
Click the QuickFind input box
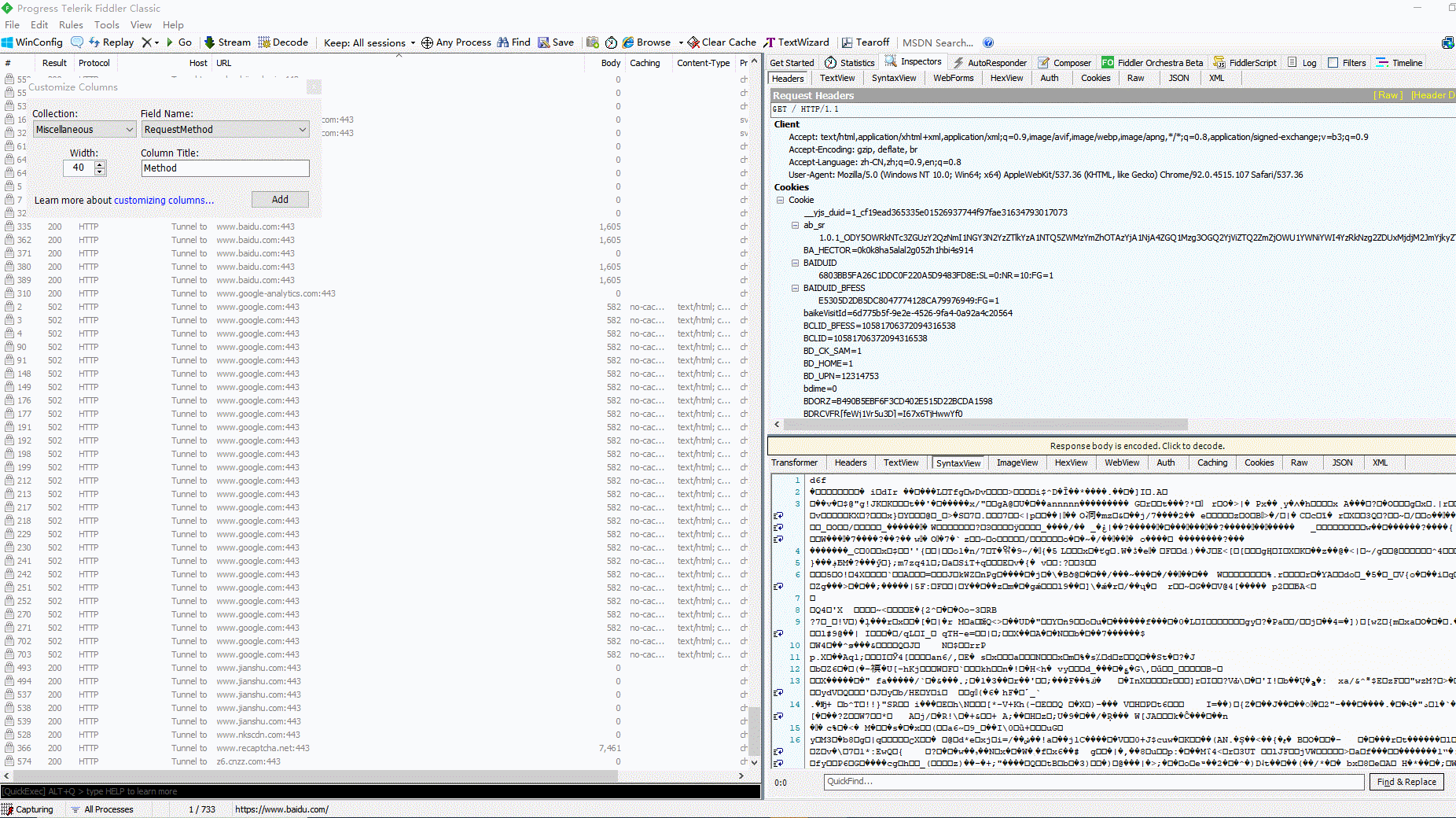tap(1094, 782)
